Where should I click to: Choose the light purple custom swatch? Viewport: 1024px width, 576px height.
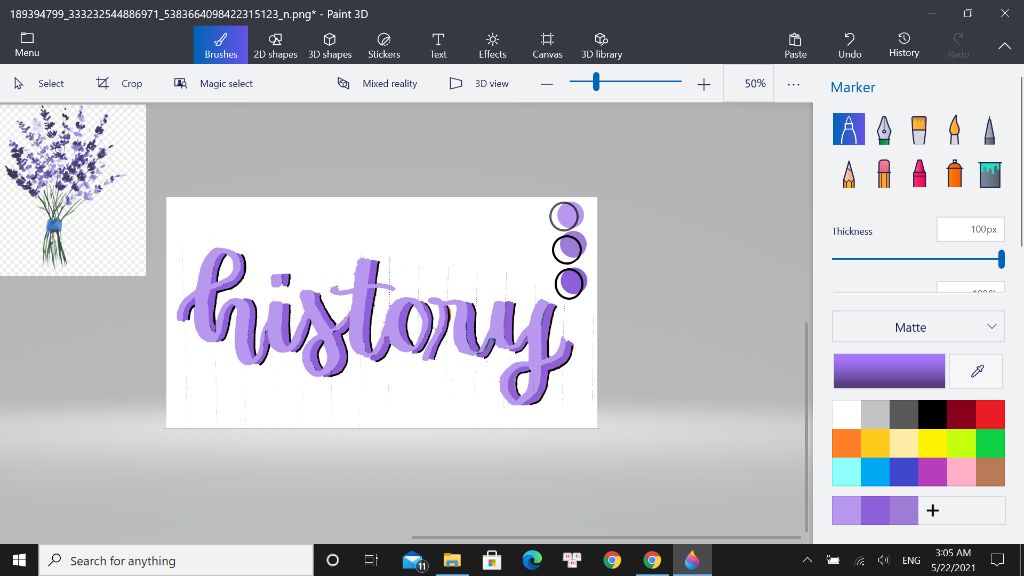click(x=846, y=511)
